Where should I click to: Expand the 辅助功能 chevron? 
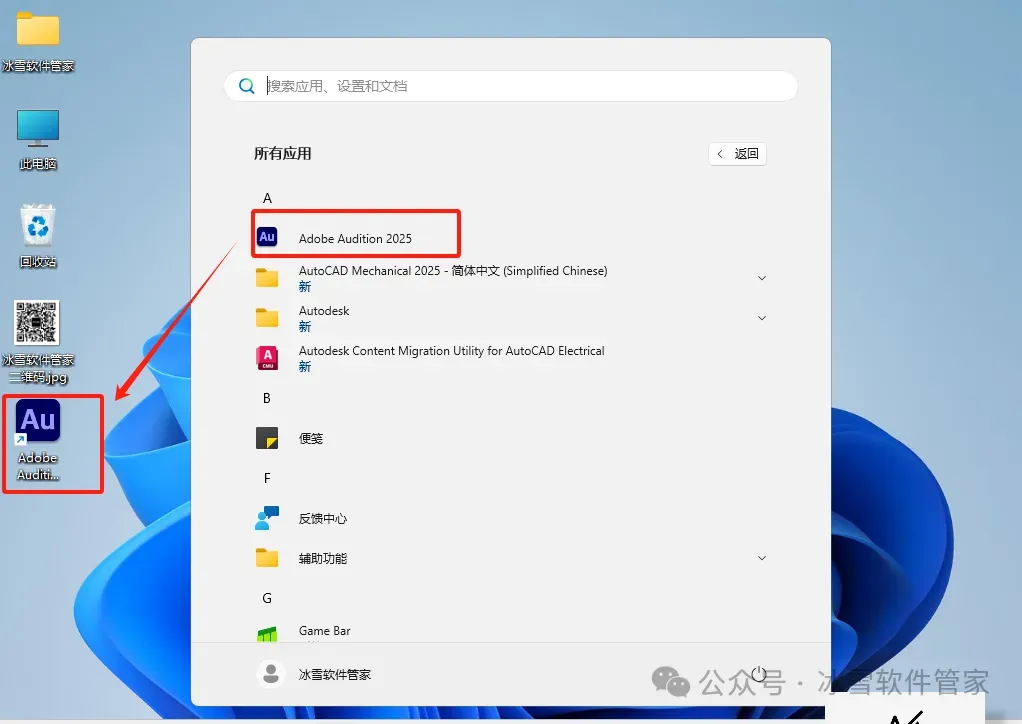coord(761,558)
